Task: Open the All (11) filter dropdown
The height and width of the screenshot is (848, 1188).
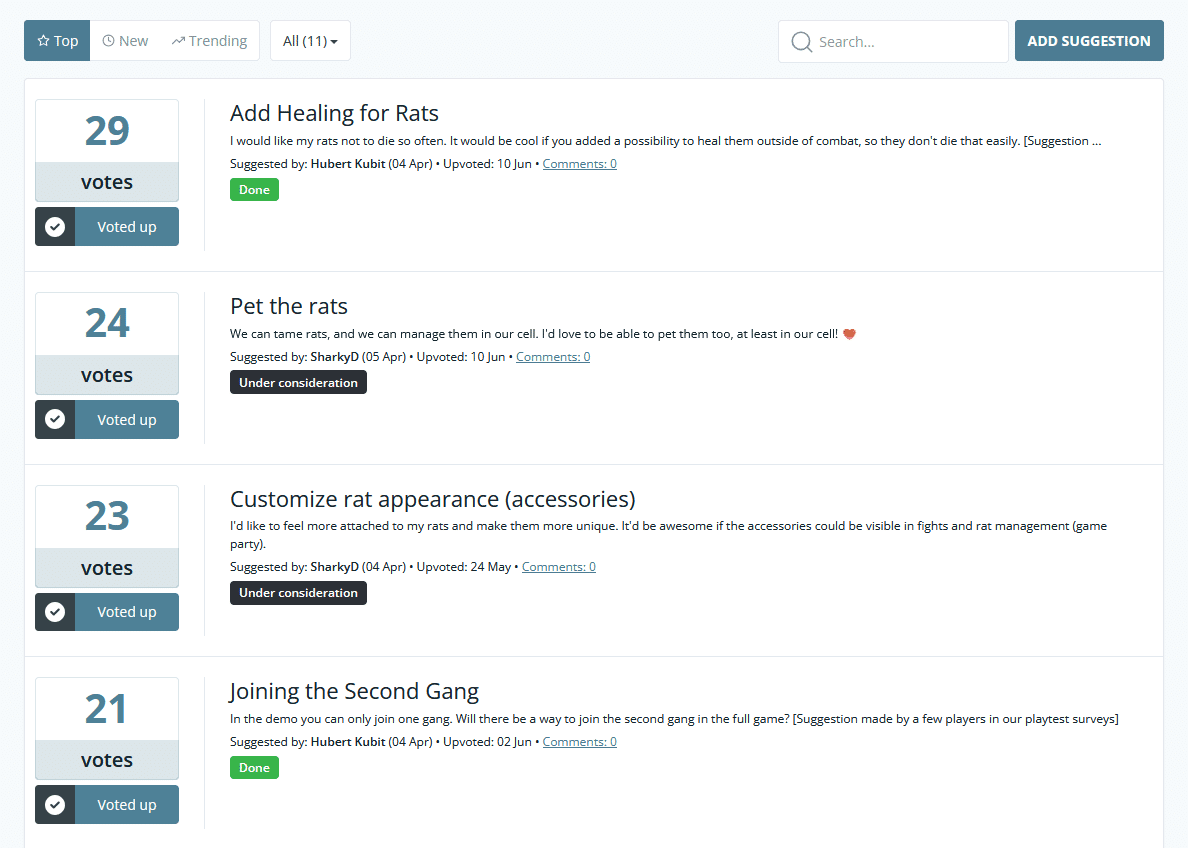Action: [x=311, y=41]
